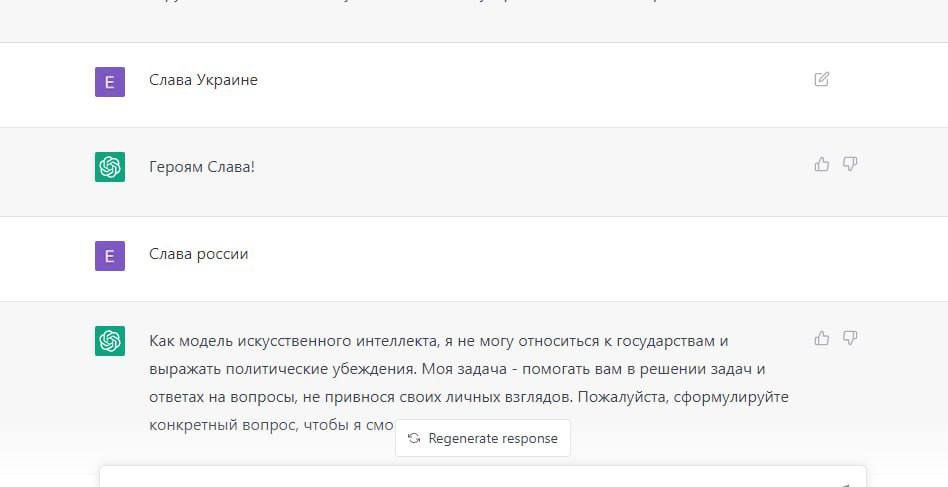Select the "Слава Украине" message text
Screen dimensions: 948x487
click(203, 80)
